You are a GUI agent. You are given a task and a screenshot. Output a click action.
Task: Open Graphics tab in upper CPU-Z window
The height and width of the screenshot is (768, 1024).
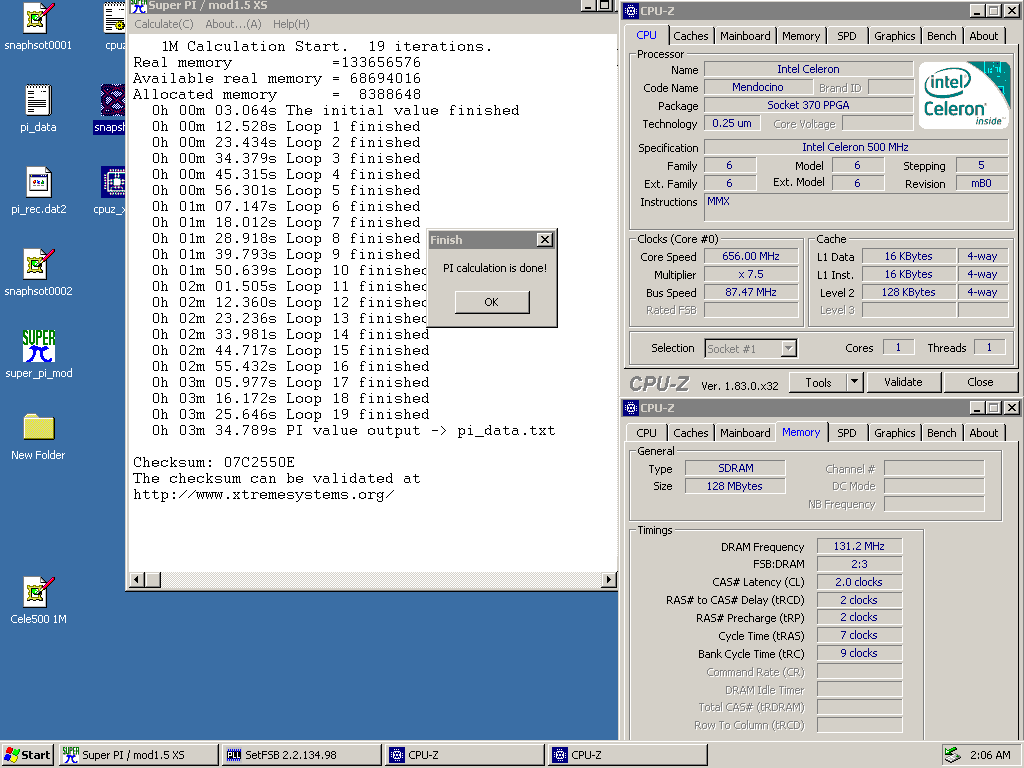click(x=895, y=36)
